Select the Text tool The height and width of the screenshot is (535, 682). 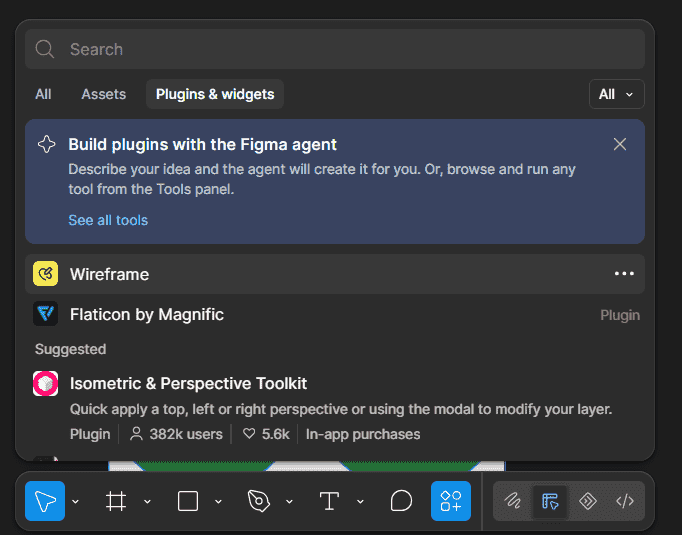coord(329,501)
